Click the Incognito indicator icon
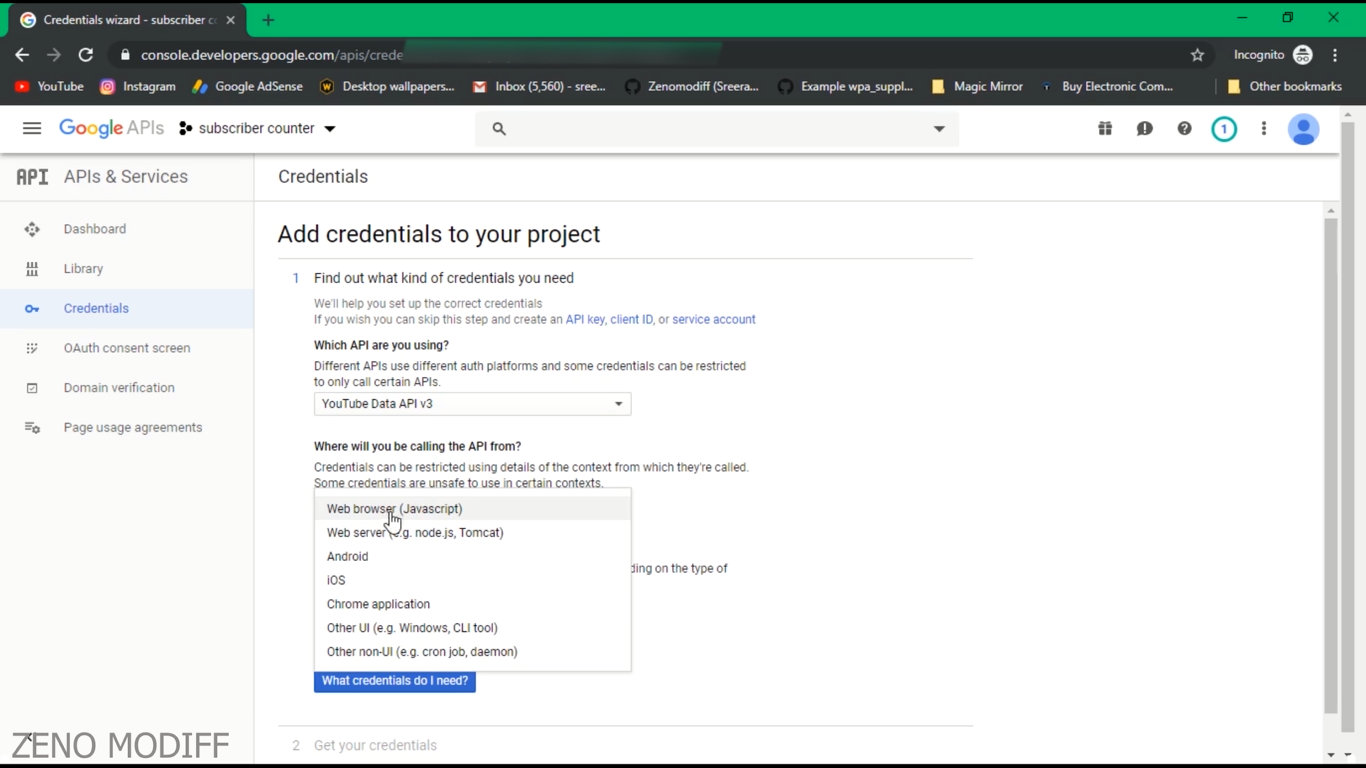 [x=1302, y=55]
